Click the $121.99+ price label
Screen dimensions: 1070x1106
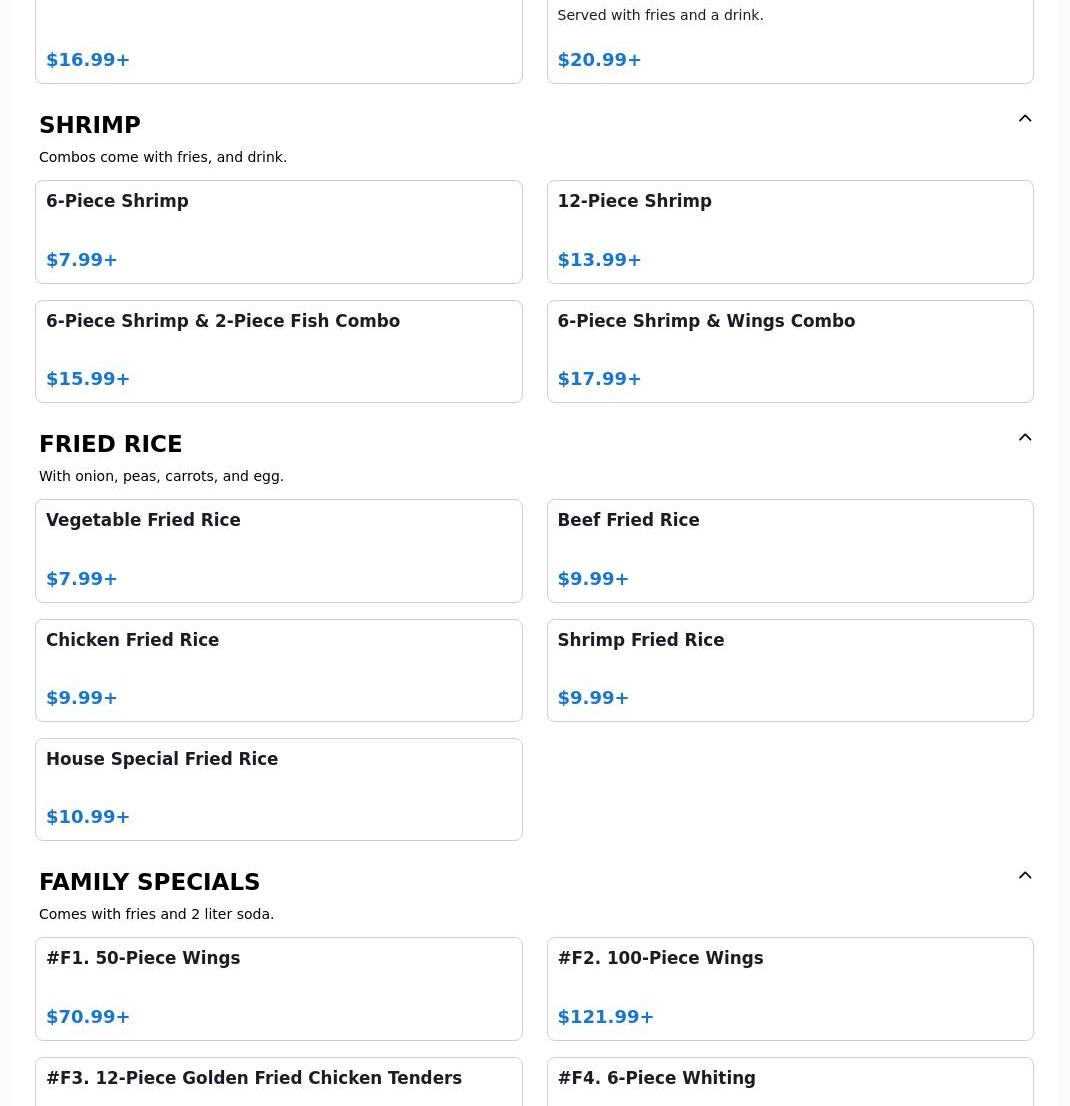pos(605,1016)
